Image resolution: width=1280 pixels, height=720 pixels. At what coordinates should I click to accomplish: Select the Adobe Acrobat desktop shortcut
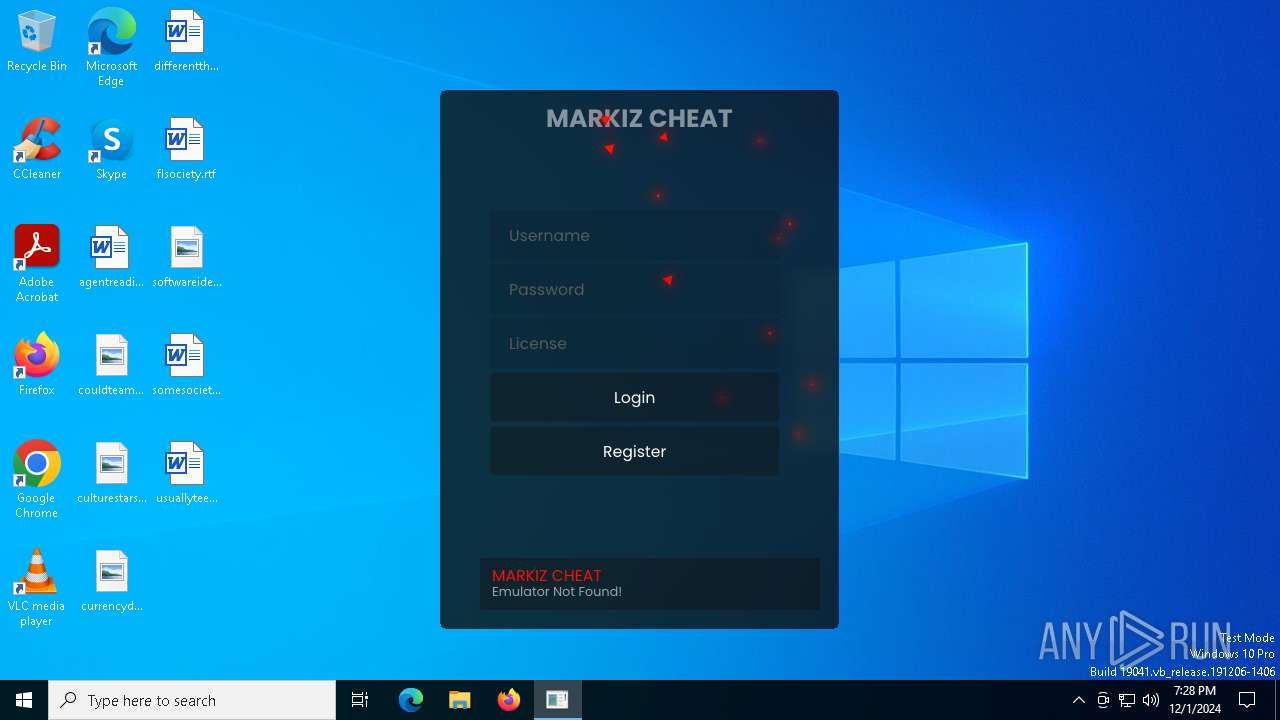pos(37,263)
